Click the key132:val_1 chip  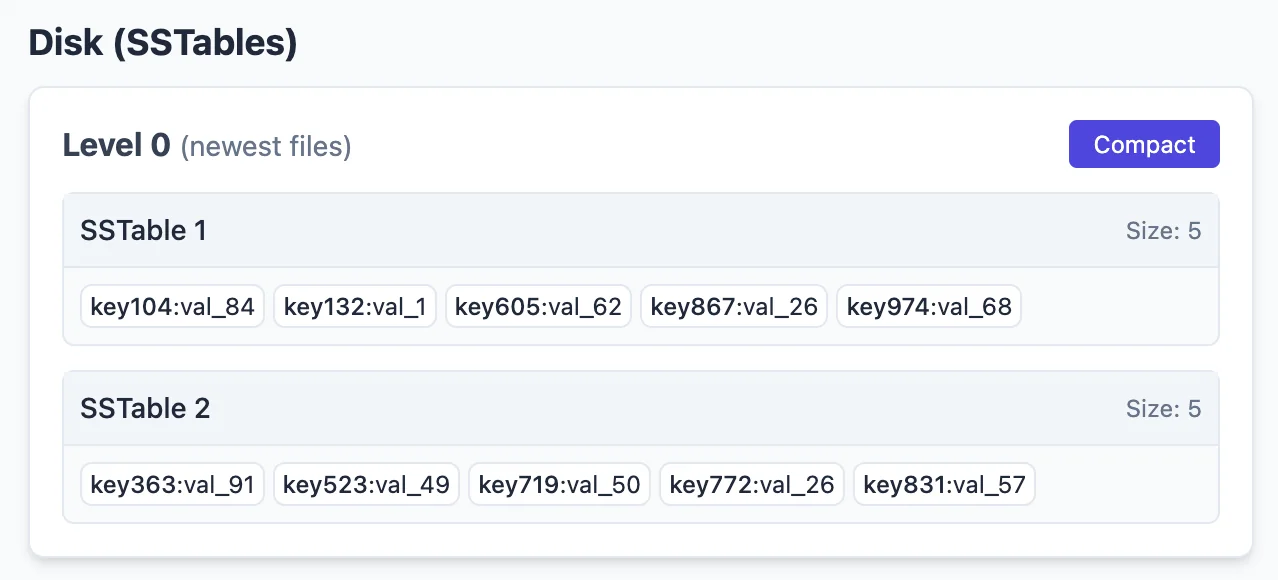pyautogui.click(x=355, y=306)
